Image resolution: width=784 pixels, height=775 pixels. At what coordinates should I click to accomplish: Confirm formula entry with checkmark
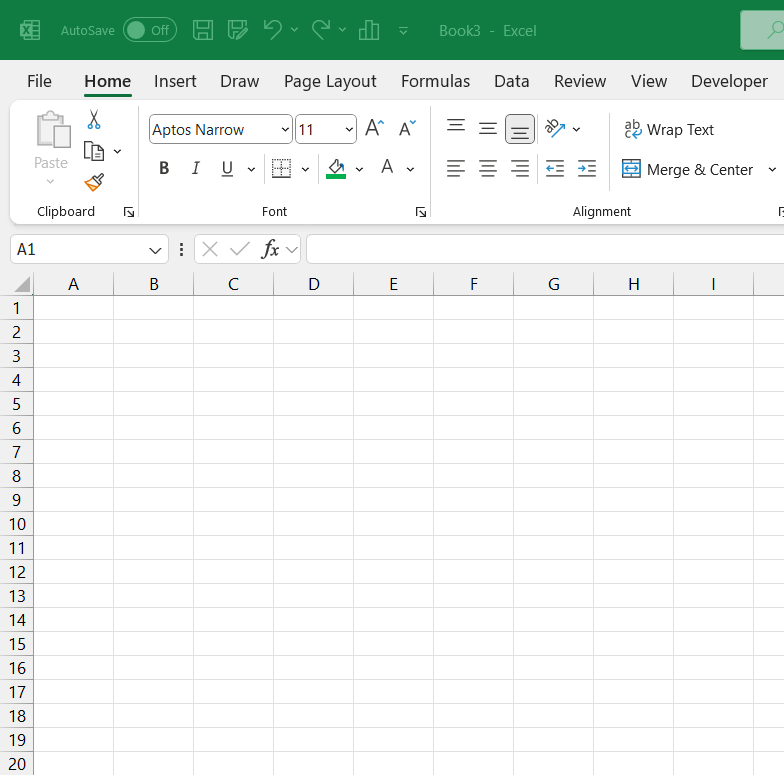click(x=240, y=249)
